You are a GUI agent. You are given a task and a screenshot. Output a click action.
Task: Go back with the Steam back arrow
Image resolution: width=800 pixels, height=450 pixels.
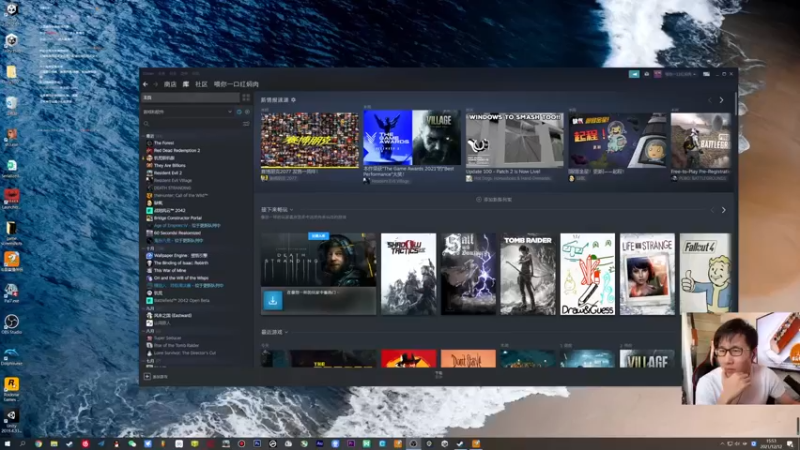click(x=145, y=84)
